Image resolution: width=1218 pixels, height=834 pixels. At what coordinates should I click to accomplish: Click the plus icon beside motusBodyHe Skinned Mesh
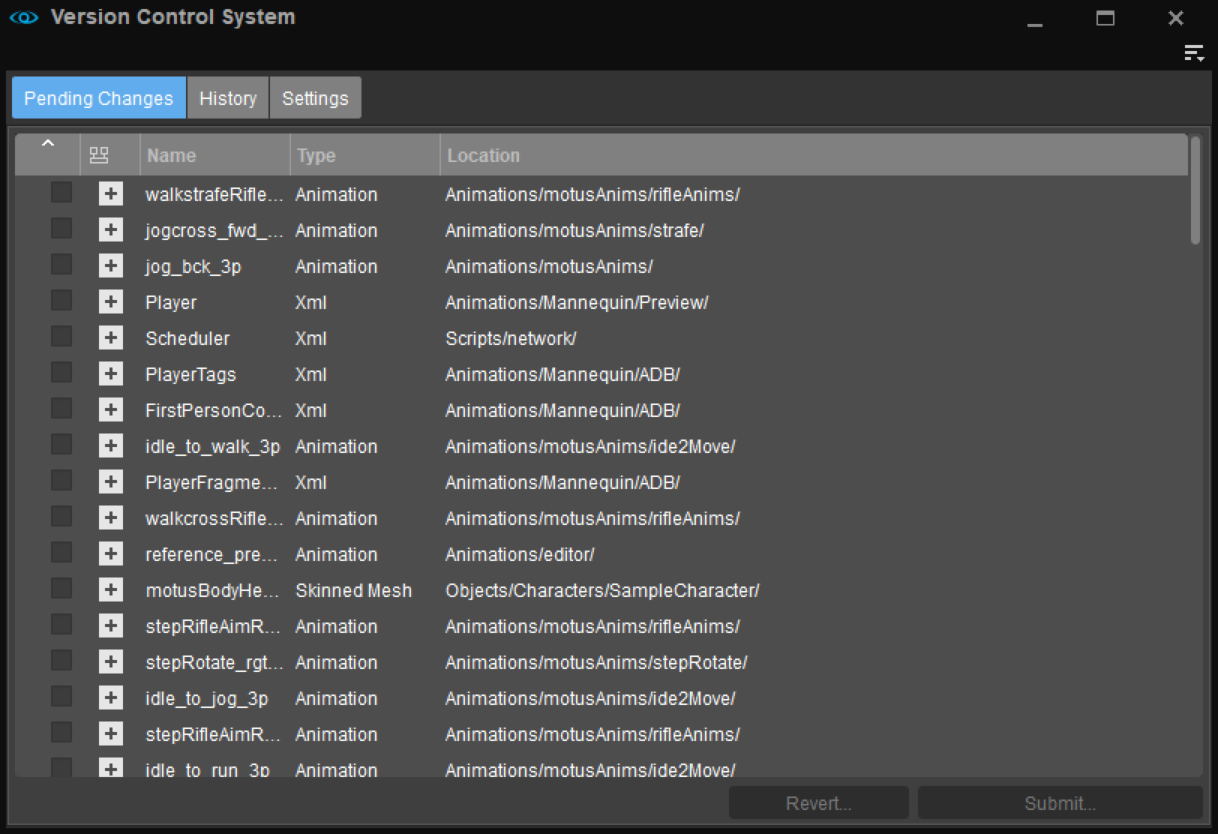point(111,591)
